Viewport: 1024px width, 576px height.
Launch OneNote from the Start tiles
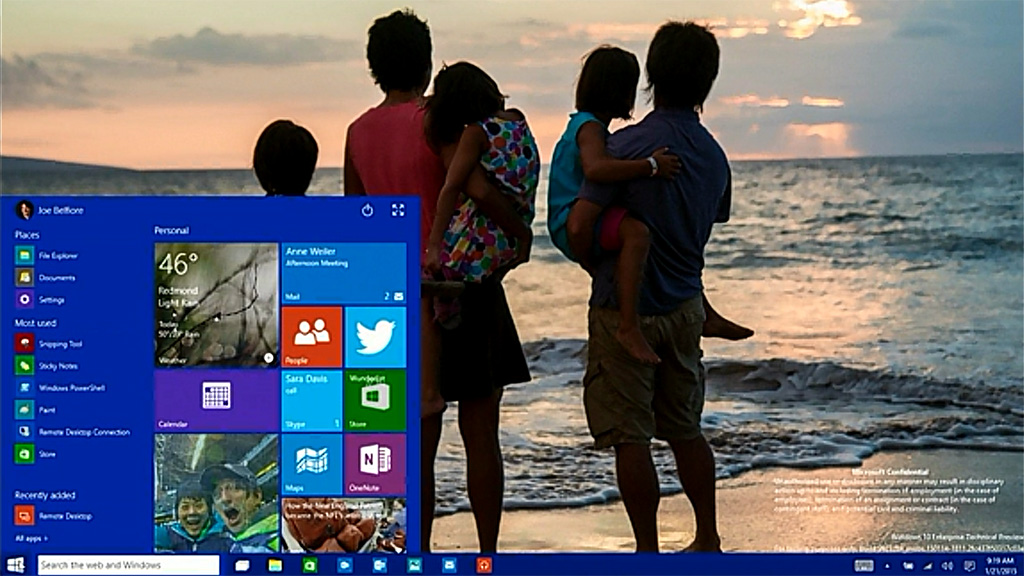[375, 464]
